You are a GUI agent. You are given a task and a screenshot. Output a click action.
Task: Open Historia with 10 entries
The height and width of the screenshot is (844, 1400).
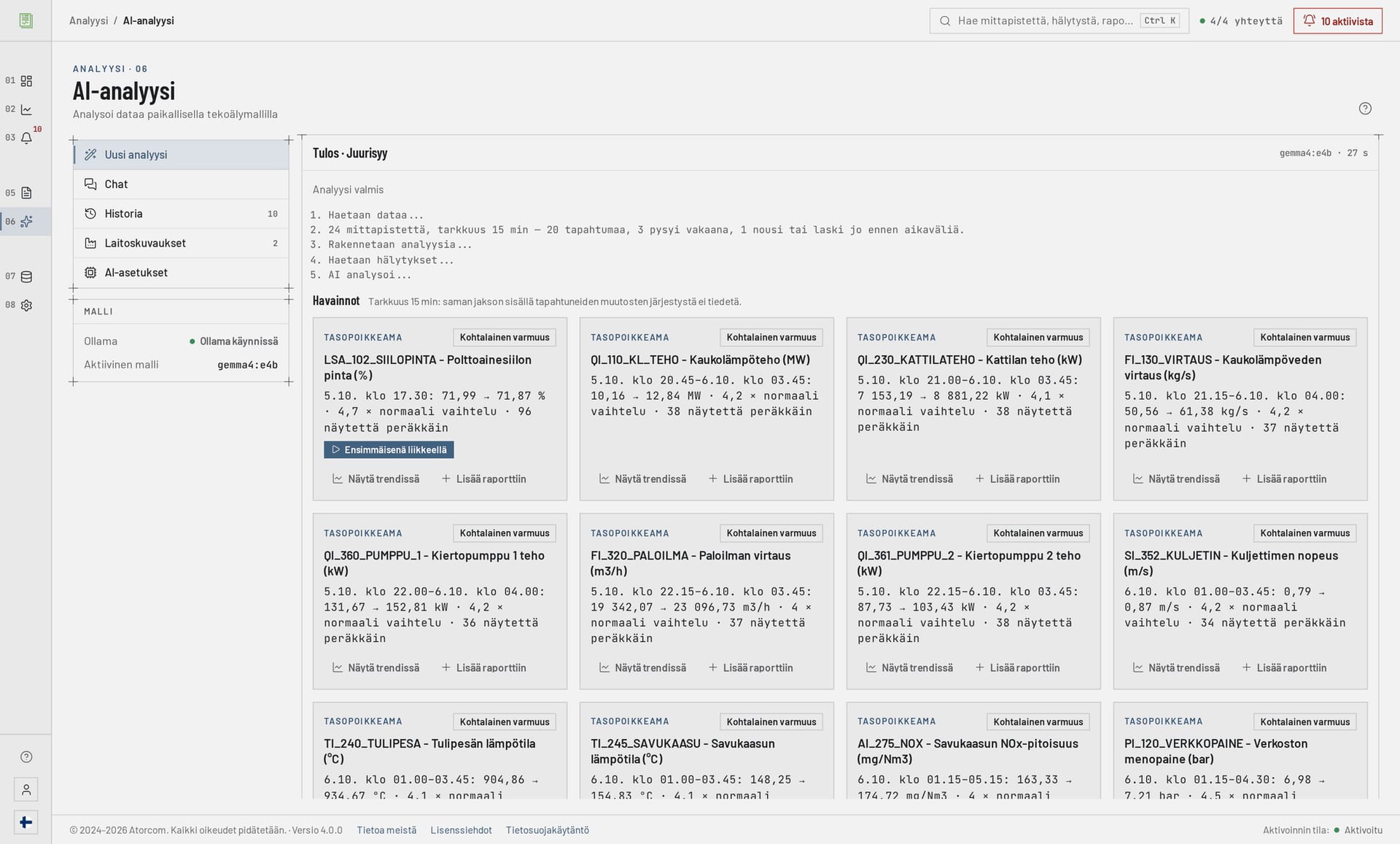coord(181,214)
